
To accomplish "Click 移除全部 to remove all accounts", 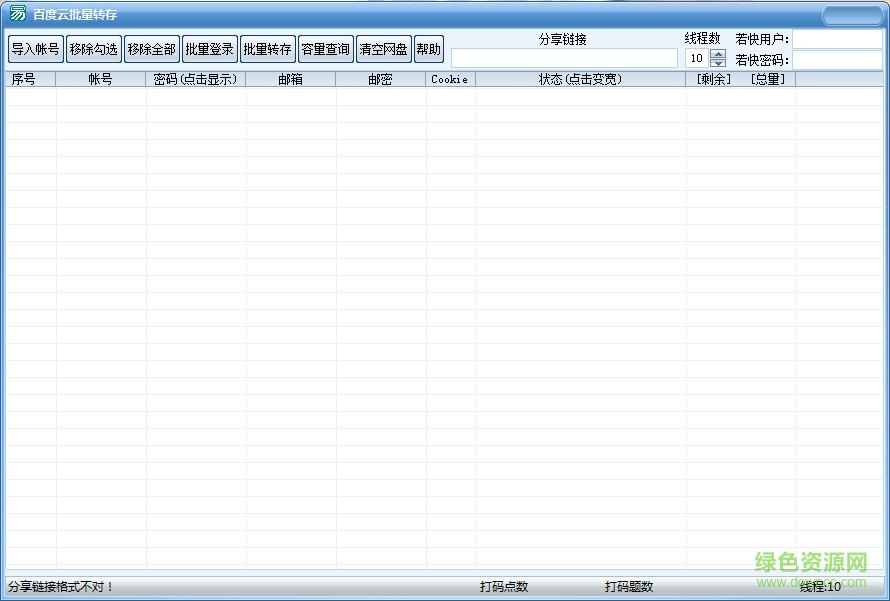I will (x=151, y=49).
